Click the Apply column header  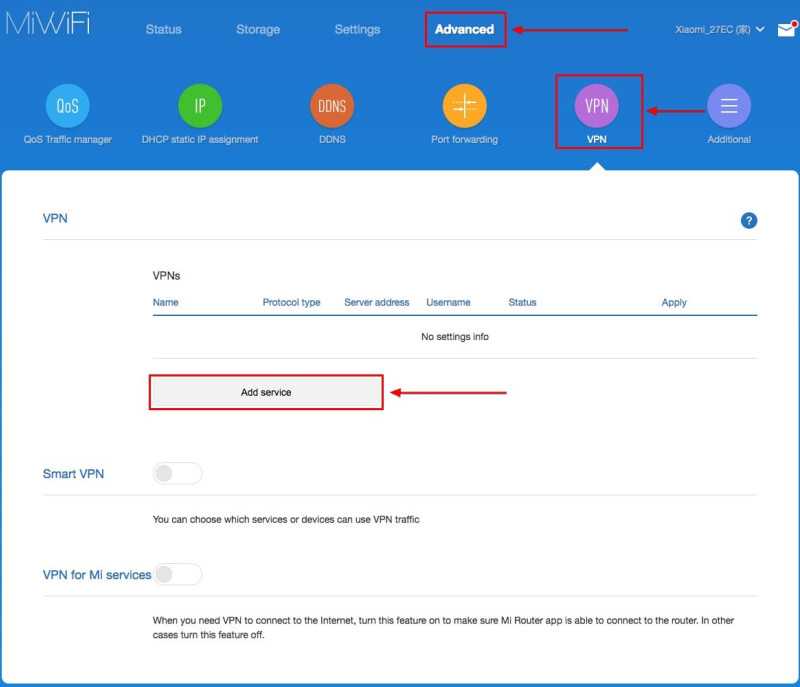[x=673, y=302]
